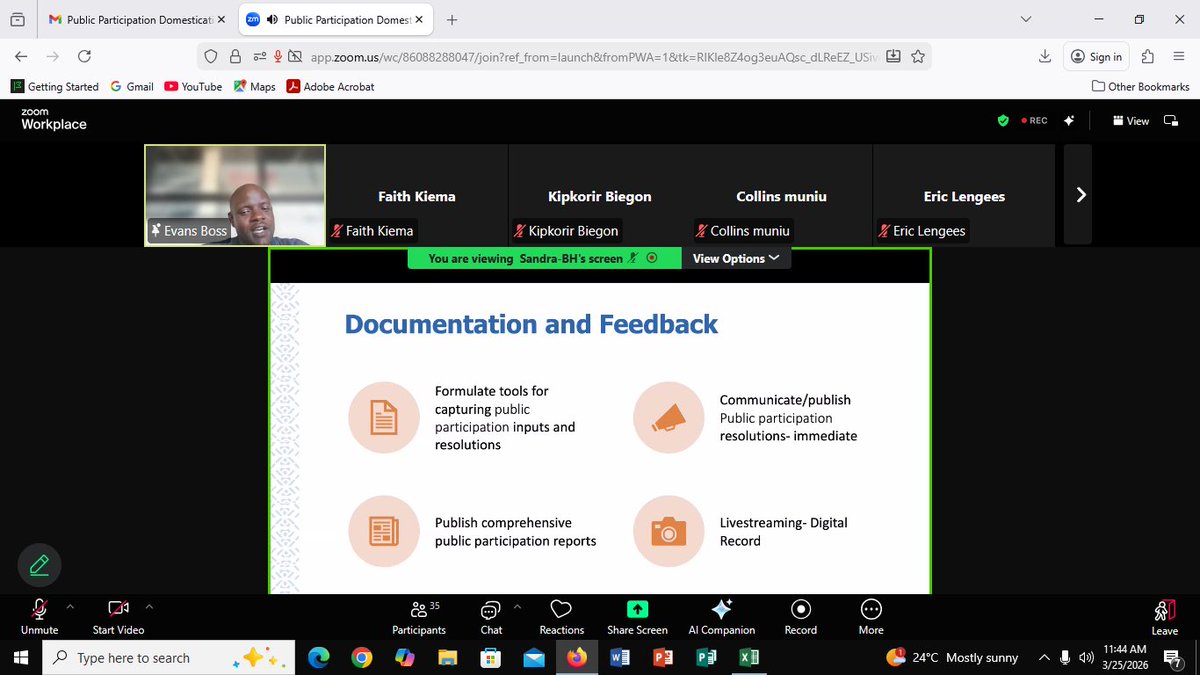Open the Windows Start menu

click(x=20, y=658)
